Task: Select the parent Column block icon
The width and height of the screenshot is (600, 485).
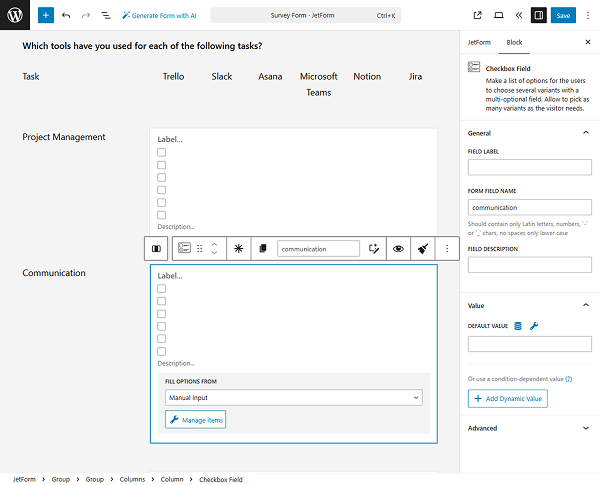Action: pos(156,249)
